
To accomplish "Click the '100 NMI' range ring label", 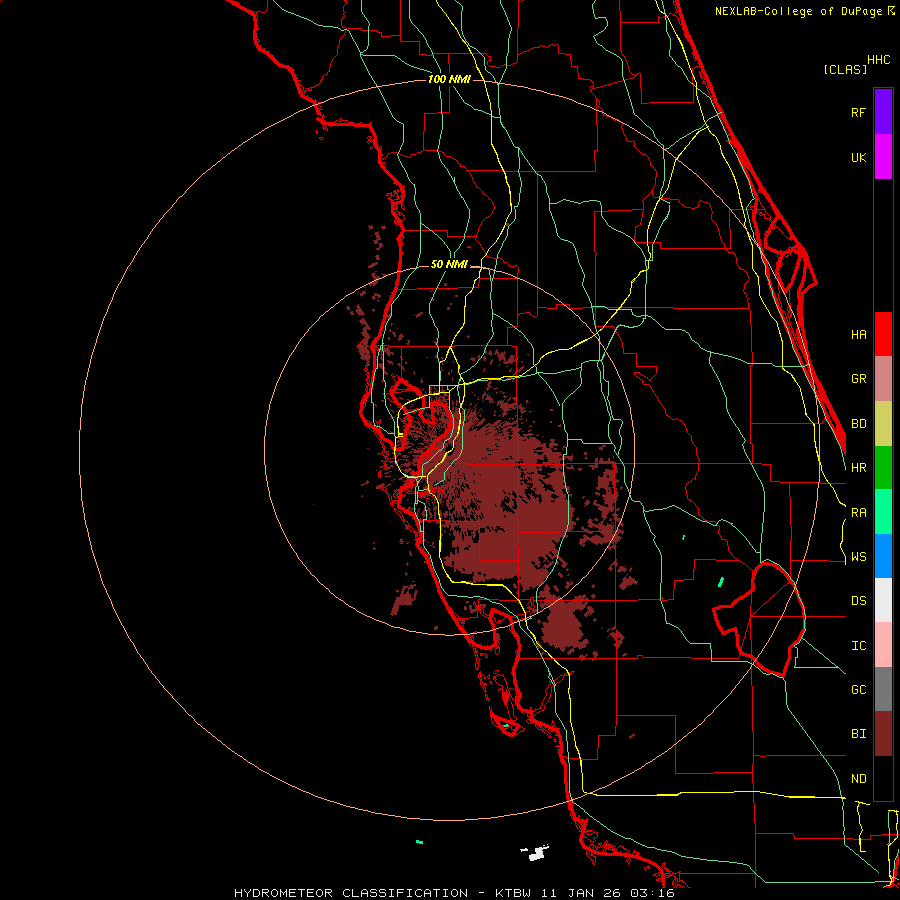I will click(449, 79).
